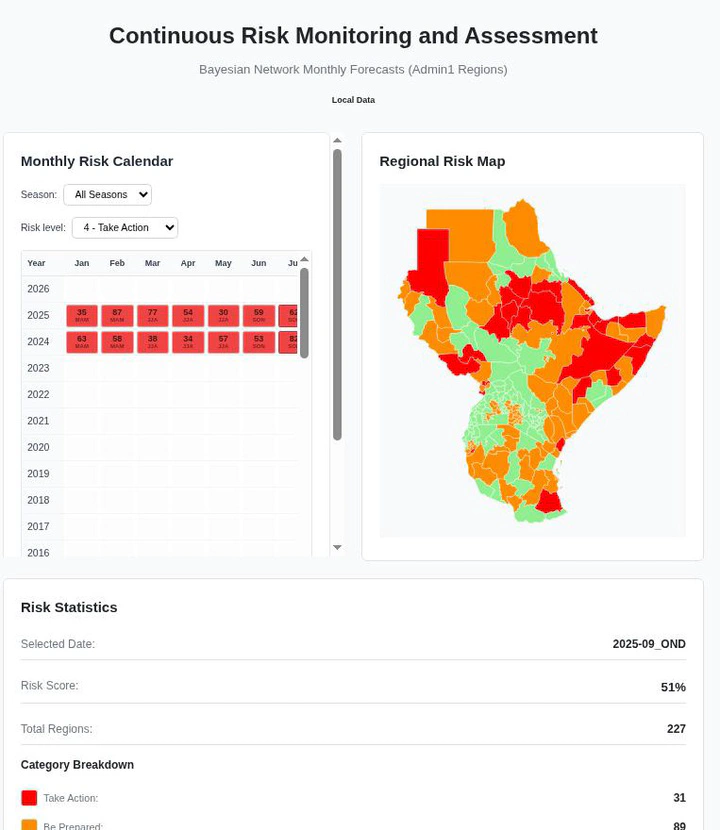Click the calendar panel scroll-down arrow
Viewport: 720px width, 830px height.
[337, 548]
